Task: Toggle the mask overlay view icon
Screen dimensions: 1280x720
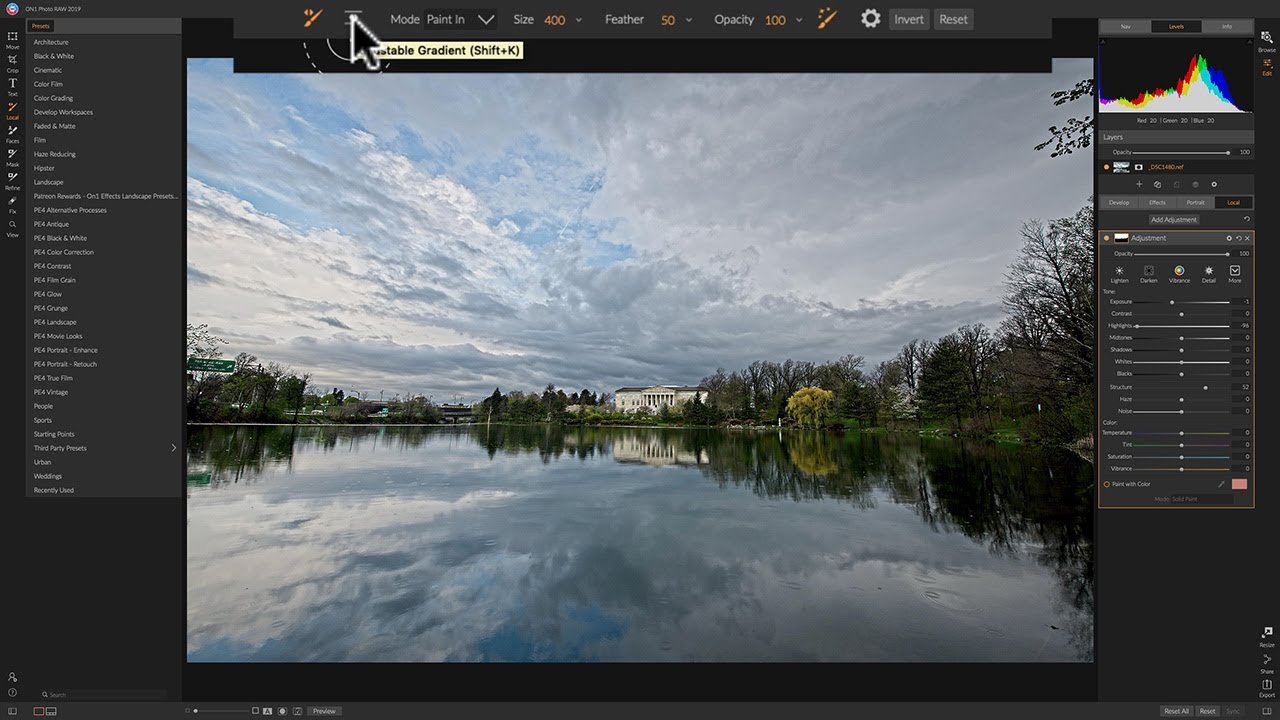Action: [x=282, y=711]
